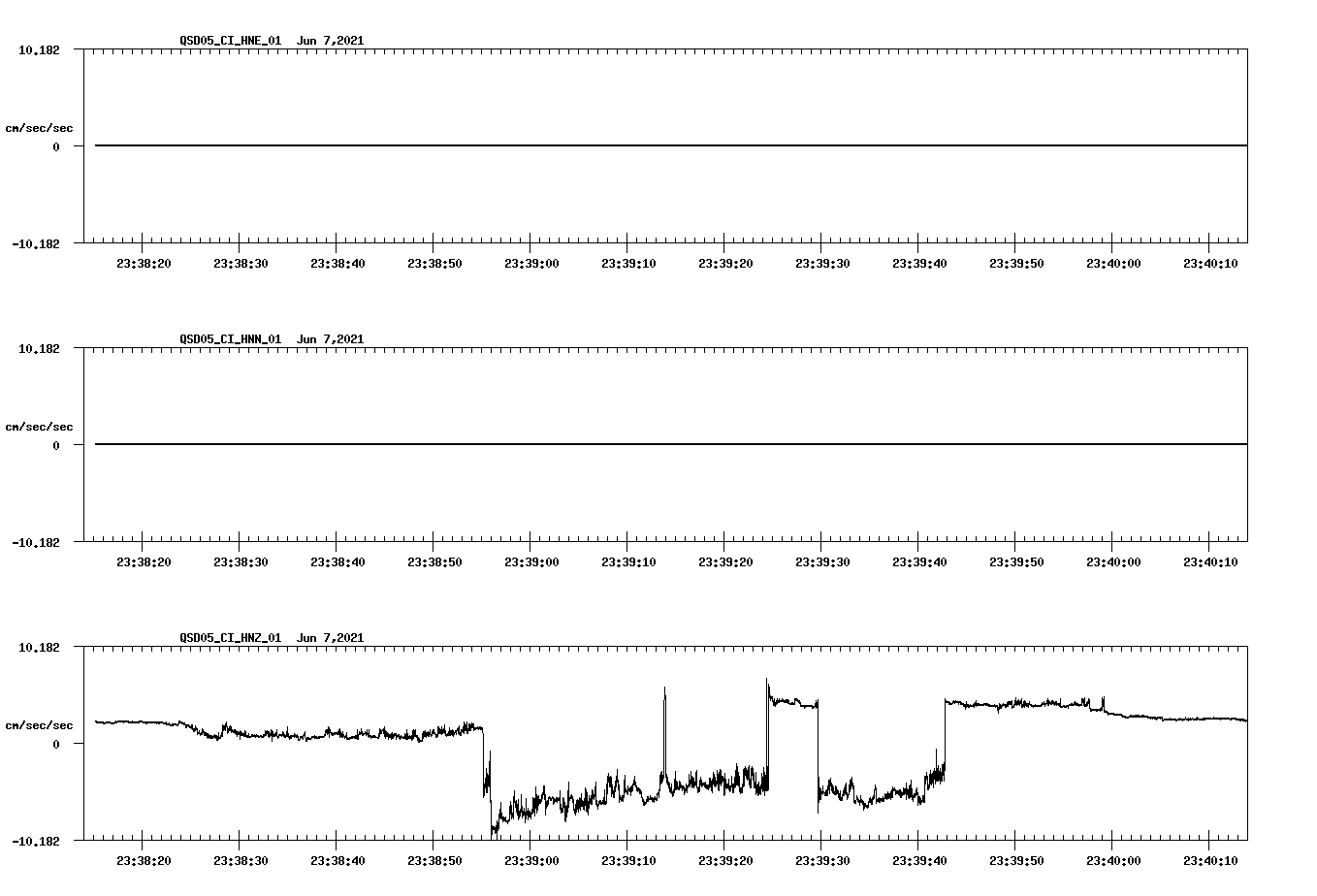Screen dimensions: 1317x896
Task: Click cm/sec/sec unit label of HNN plot
Action: point(39,427)
